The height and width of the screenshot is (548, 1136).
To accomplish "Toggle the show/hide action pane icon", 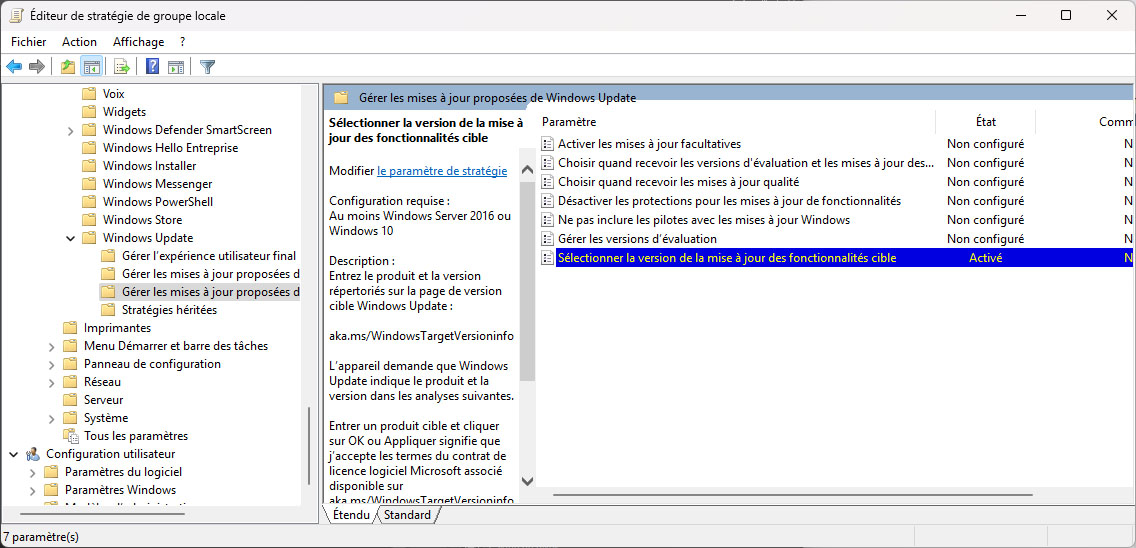I will [176, 67].
